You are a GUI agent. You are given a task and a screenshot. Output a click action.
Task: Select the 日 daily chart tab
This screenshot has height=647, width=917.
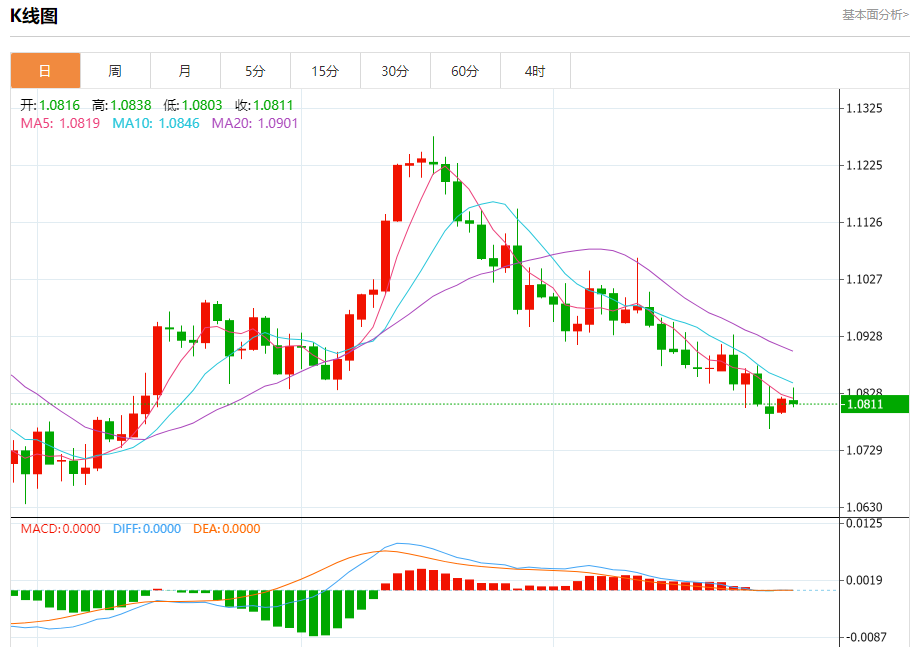pyautogui.click(x=45, y=71)
